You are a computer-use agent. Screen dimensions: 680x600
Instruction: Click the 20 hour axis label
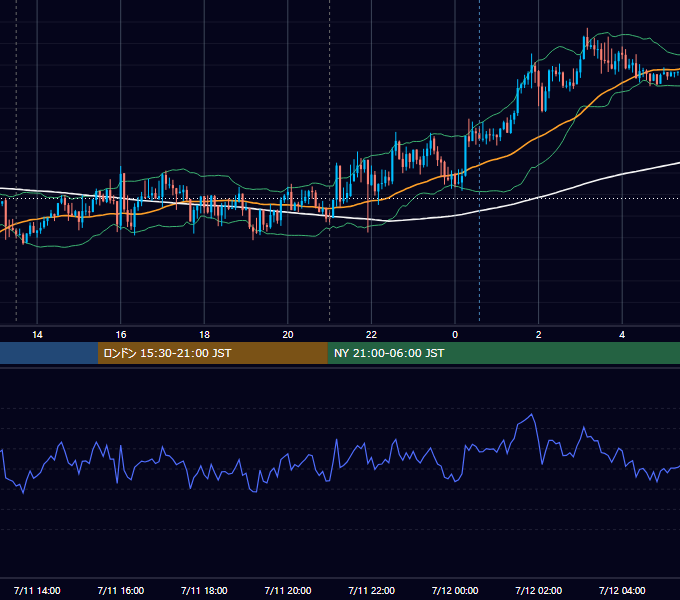pyautogui.click(x=288, y=335)
